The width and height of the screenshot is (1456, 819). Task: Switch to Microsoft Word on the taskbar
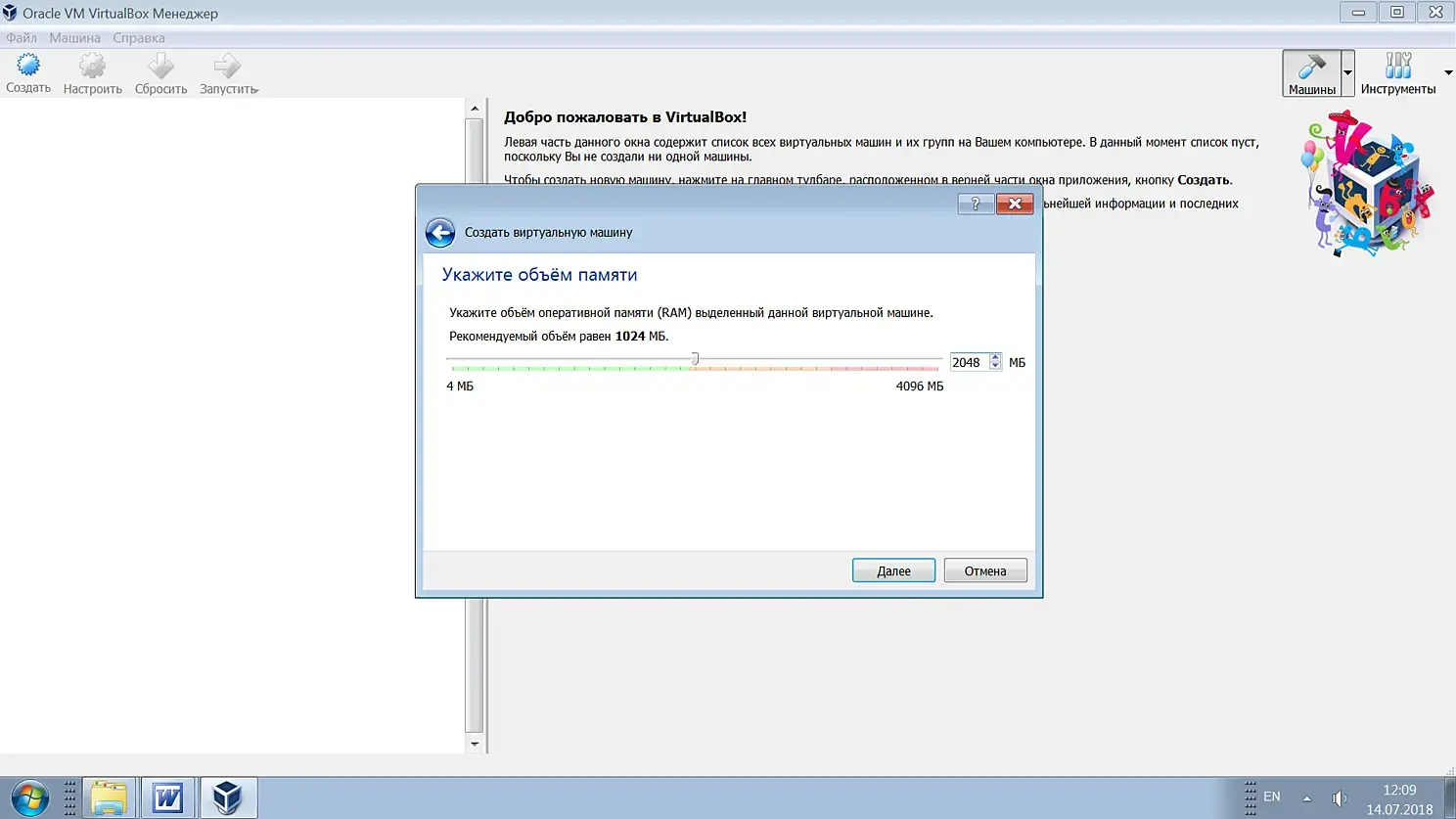click(168, 798)
